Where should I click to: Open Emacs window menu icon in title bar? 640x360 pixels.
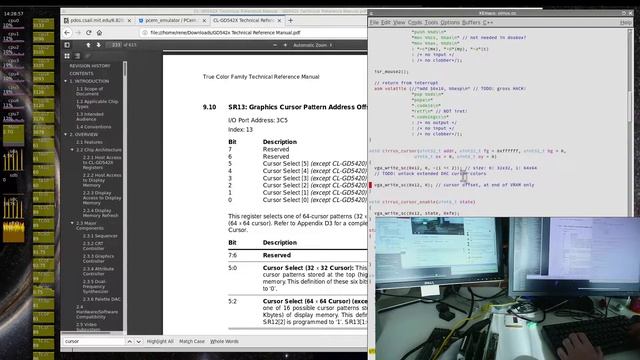(371, 13)
